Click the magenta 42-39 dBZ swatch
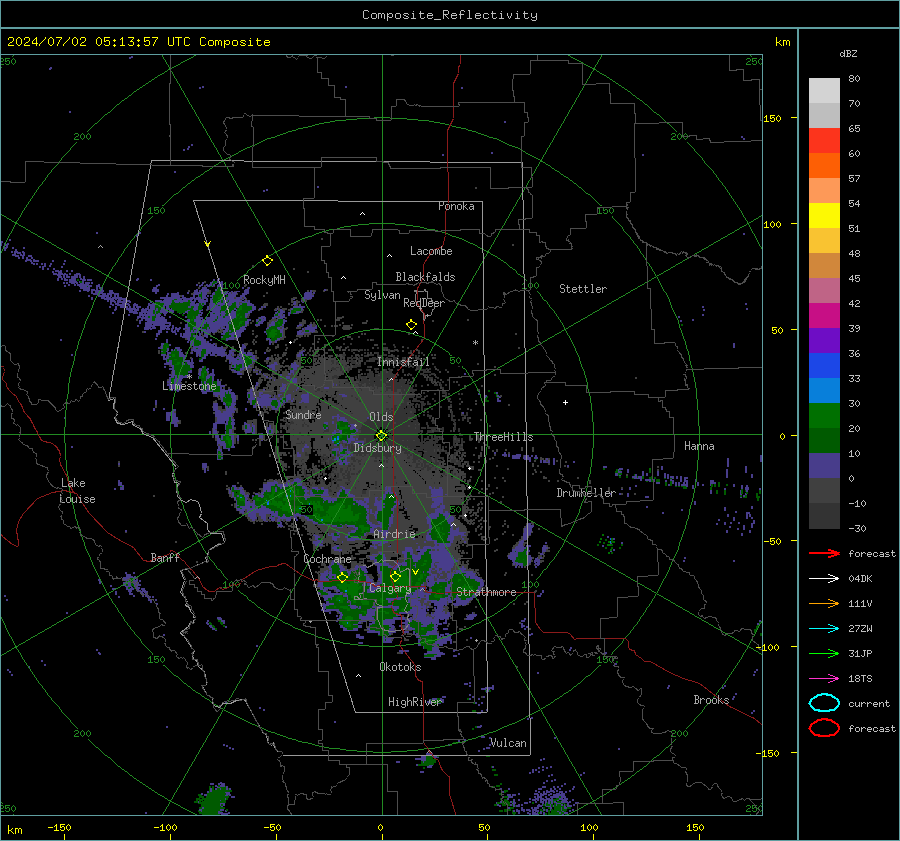Screen dimensions: 900x841 click(824, 315)
